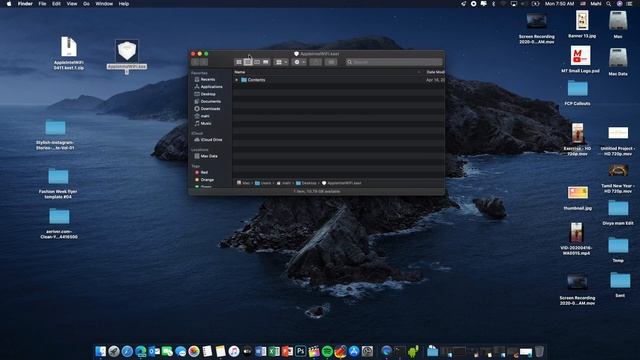Open Photoshop from the Dock
Viewport: 640px width, 360px height.
[x=300, y=351]
